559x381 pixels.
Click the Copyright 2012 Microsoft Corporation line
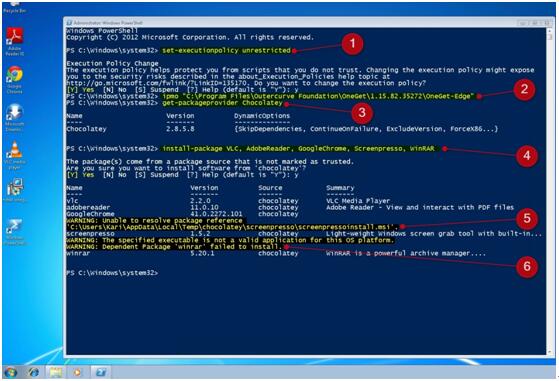point(190,37)
